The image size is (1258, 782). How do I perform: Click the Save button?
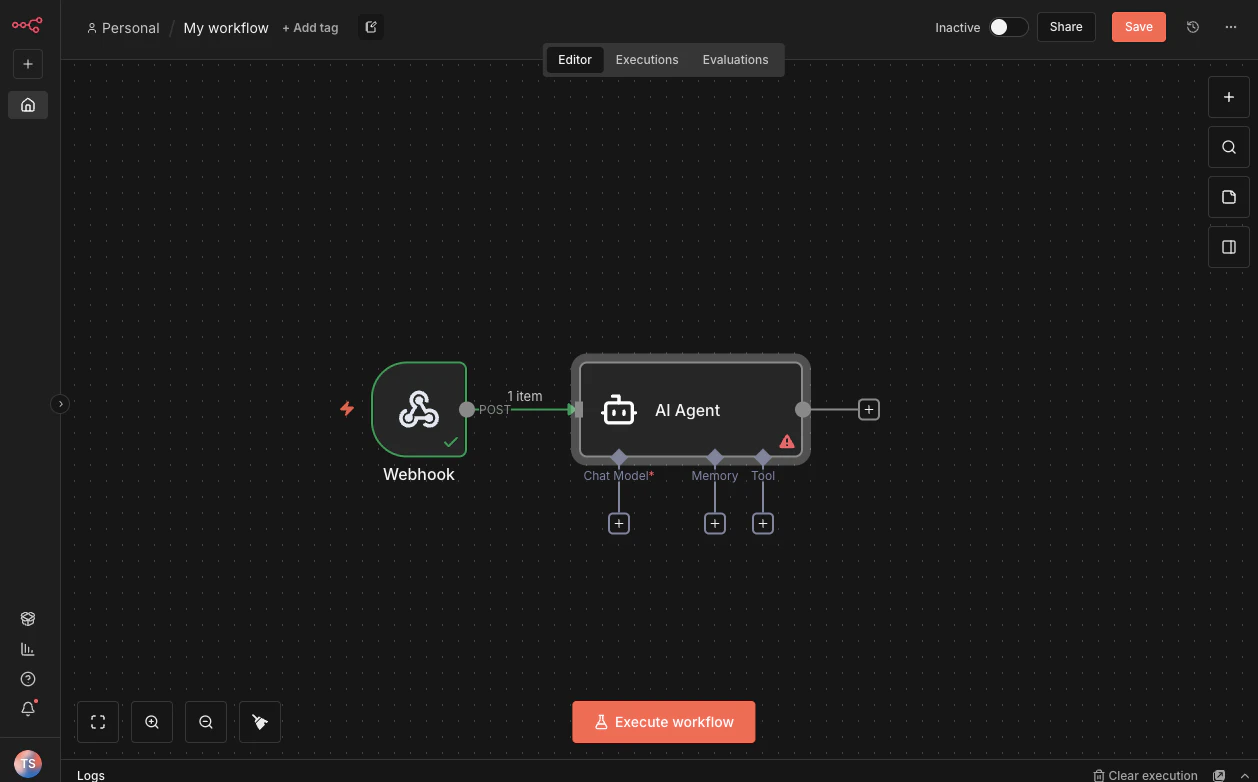point(1139,27)
